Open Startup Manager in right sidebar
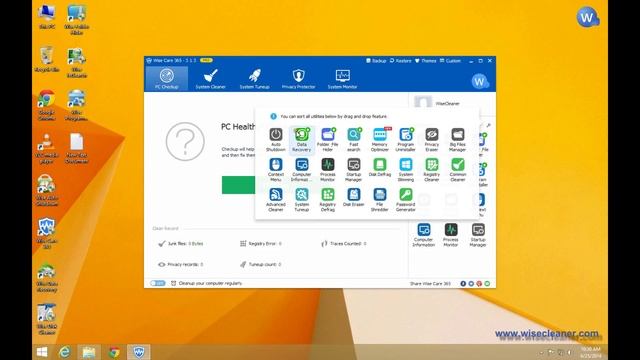 [x=478, y=235]
